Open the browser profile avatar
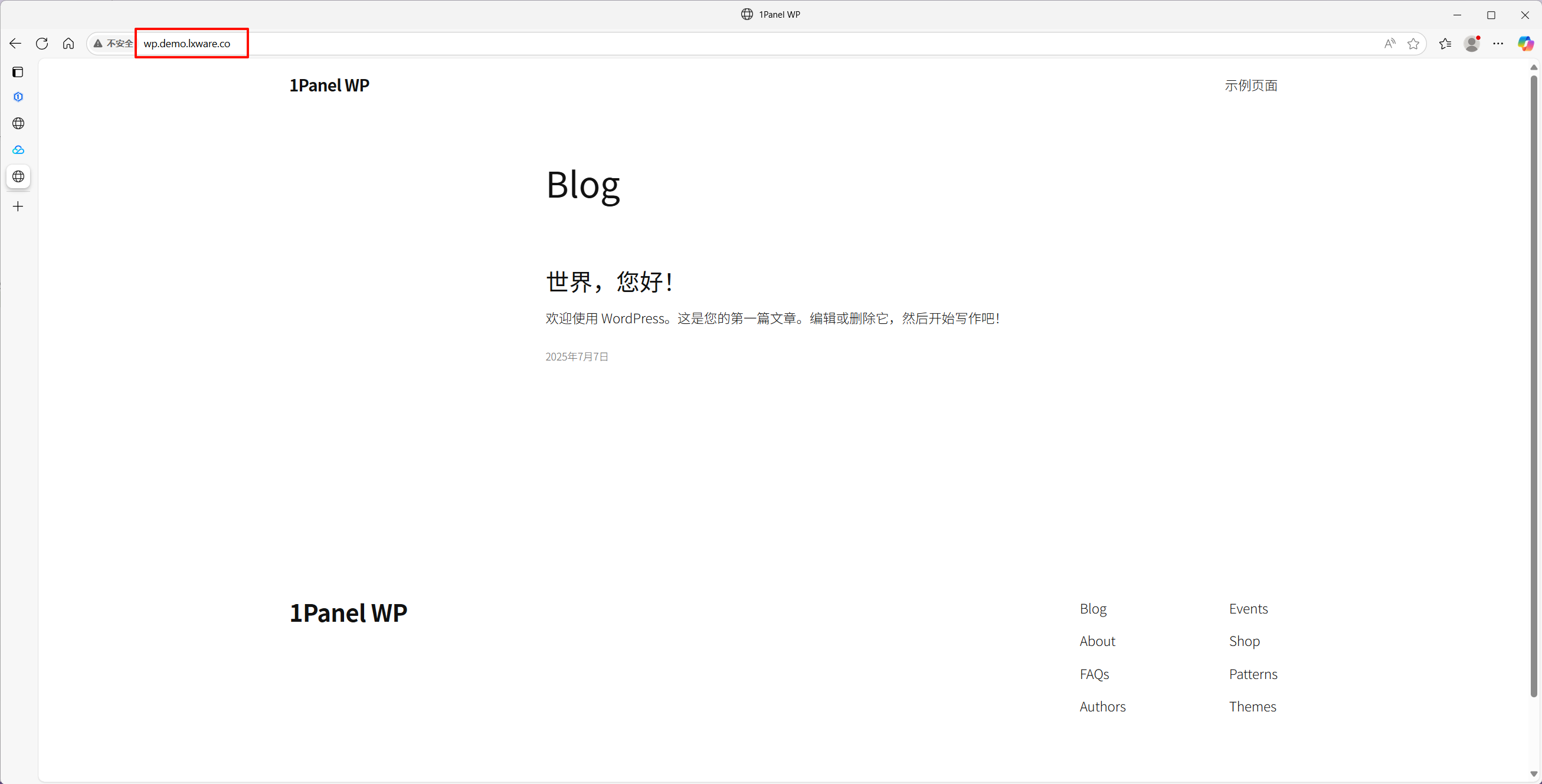 (x=1472, y=43)
